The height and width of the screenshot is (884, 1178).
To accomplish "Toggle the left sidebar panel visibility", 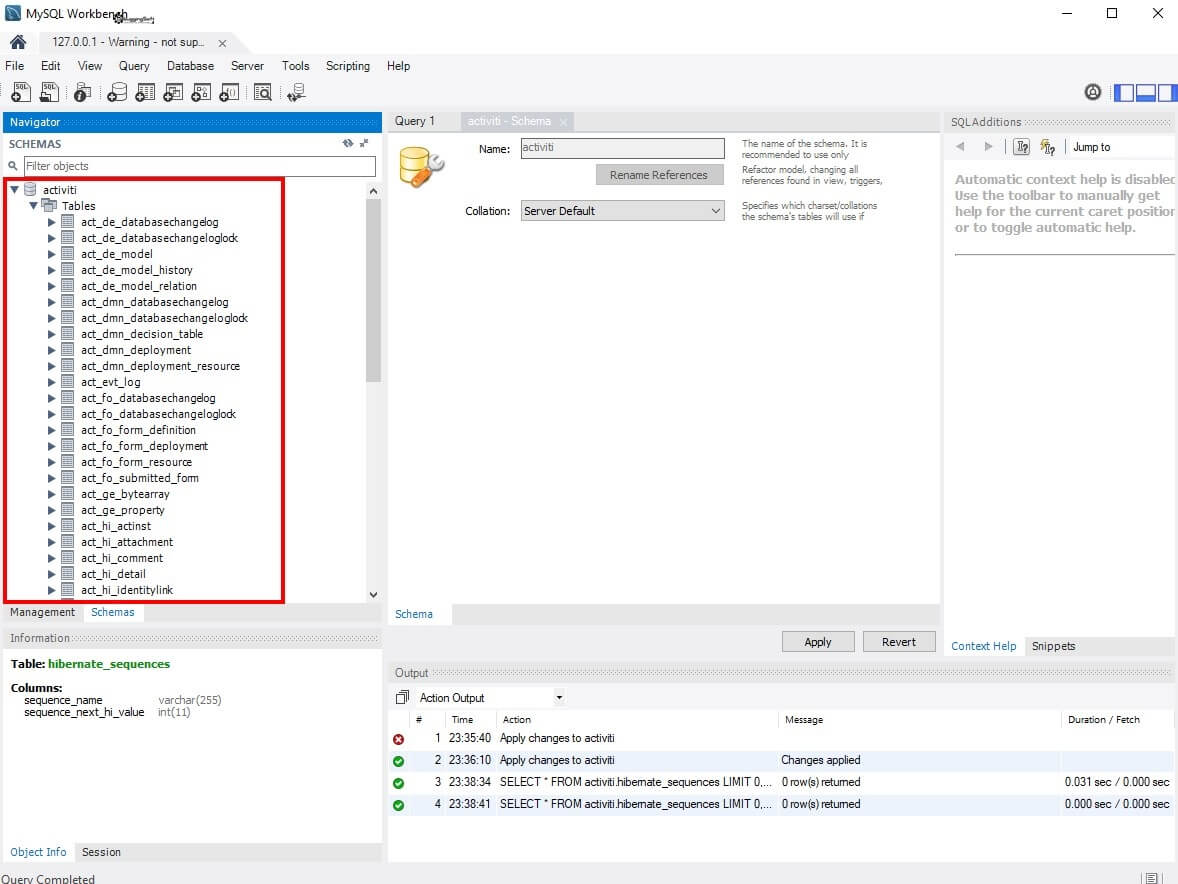I will (x=1124, y=92).
